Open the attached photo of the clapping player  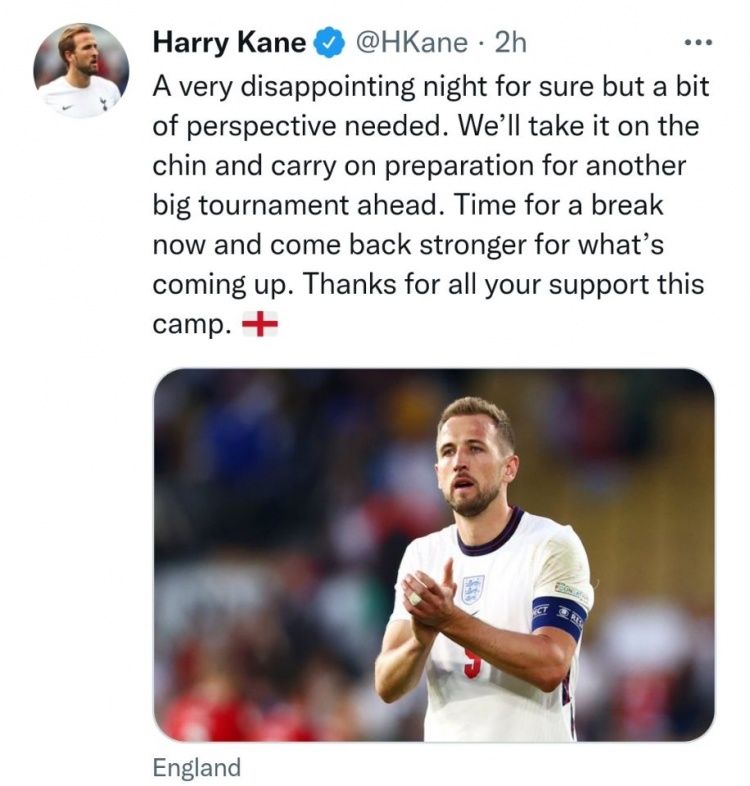tap(434, 555)
